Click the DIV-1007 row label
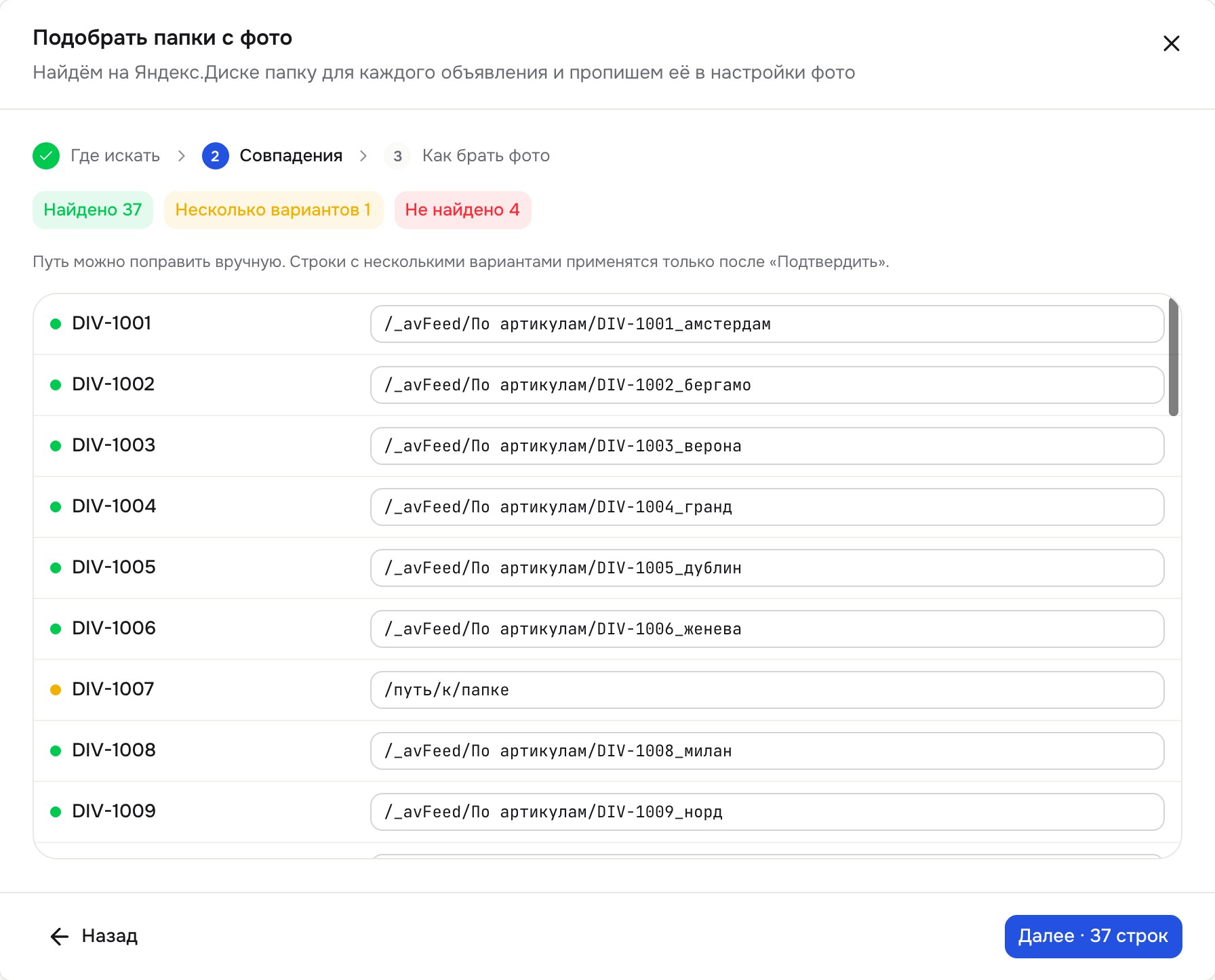1215x980 pixels. (113, 689)
